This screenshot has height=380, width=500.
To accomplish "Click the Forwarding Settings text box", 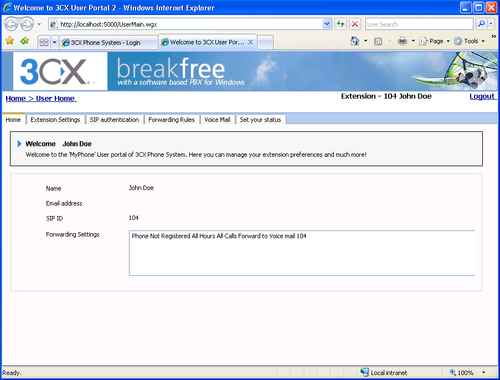I will (302, 253).
